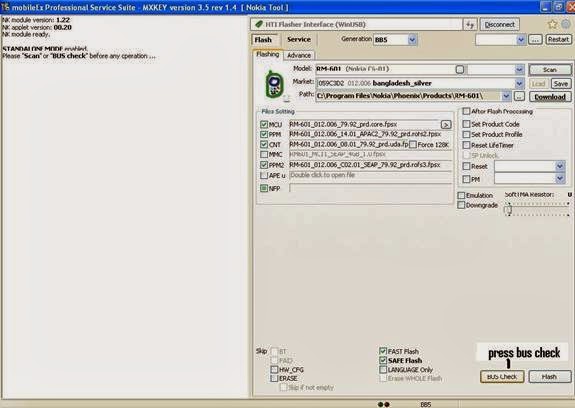Viewport: 575px width, 408px height.
Task: Enable the Reset checkbox
Action: 466,166
